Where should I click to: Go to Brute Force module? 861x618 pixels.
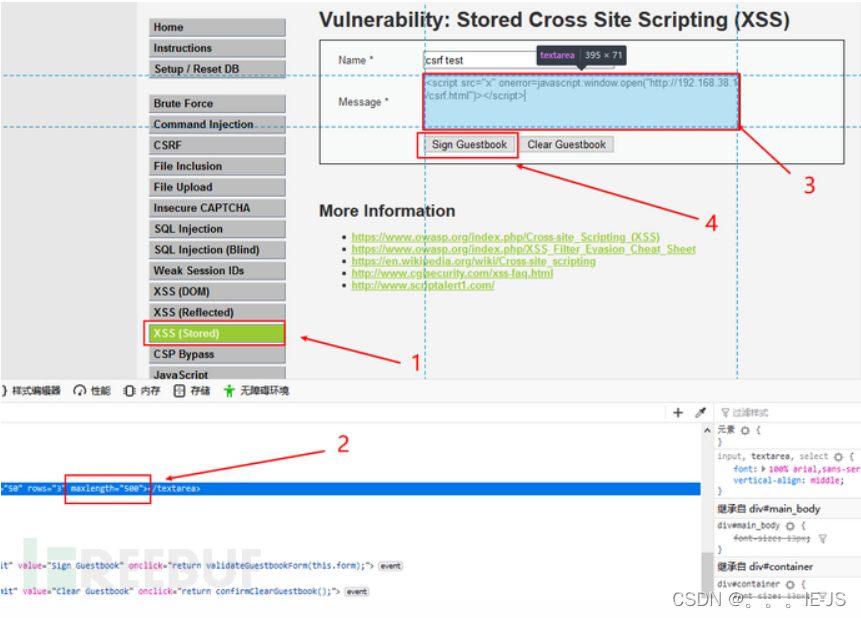[x=217, y=103]
